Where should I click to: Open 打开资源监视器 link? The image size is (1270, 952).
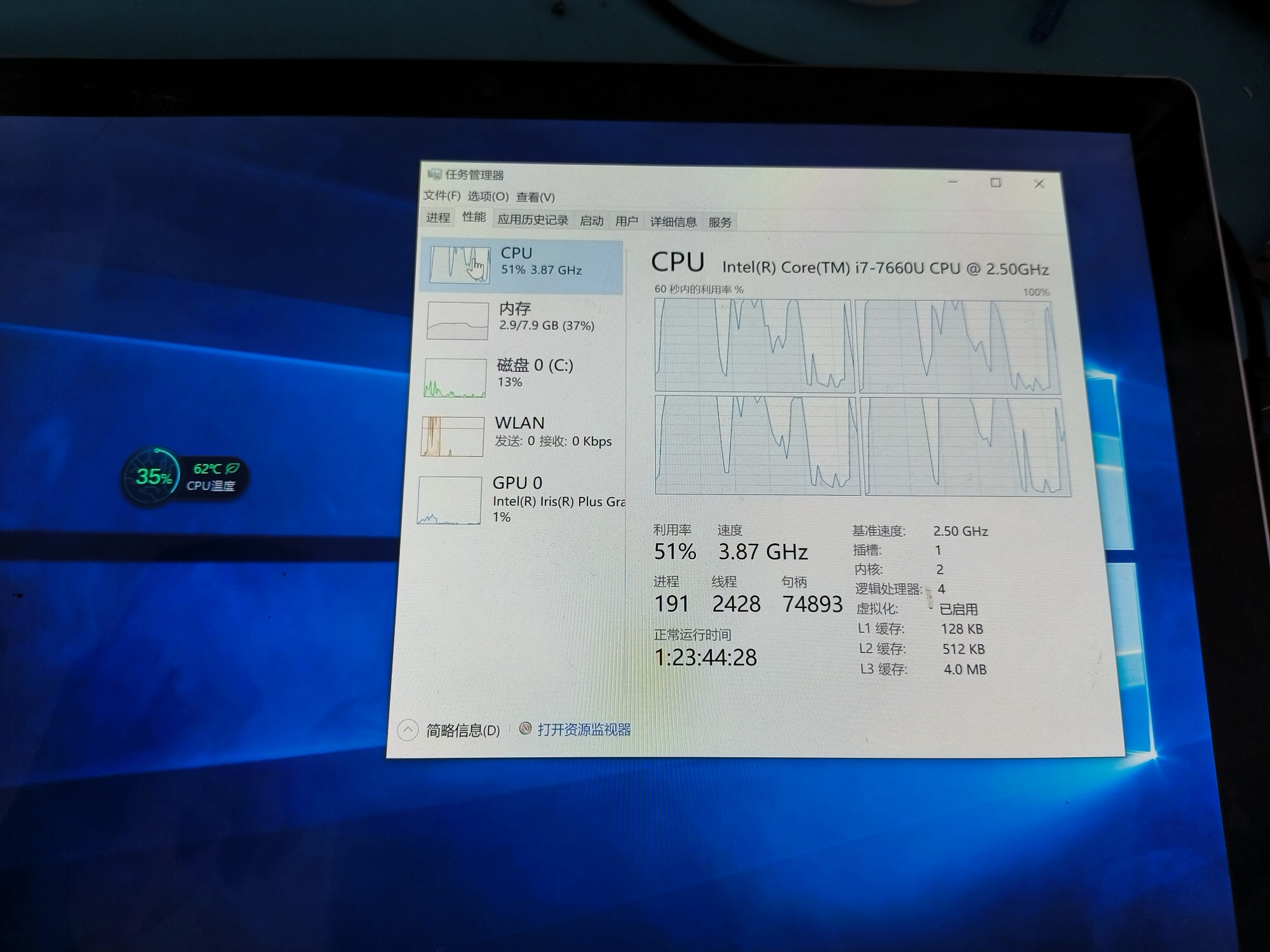[x=584, y=730]
